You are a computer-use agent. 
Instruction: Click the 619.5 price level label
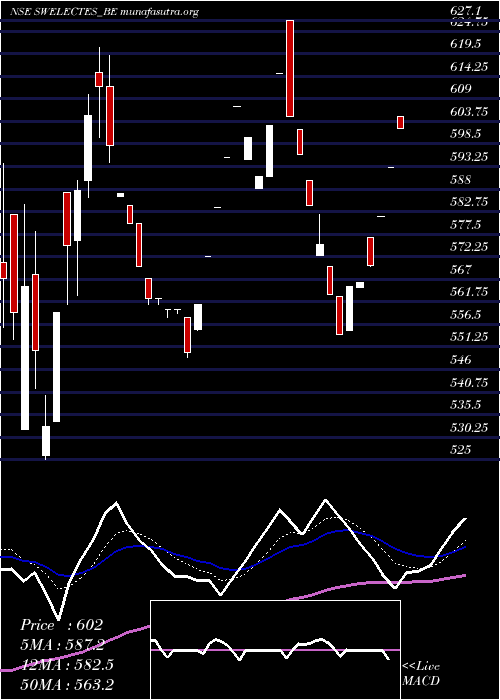click(x=466, y=44)
